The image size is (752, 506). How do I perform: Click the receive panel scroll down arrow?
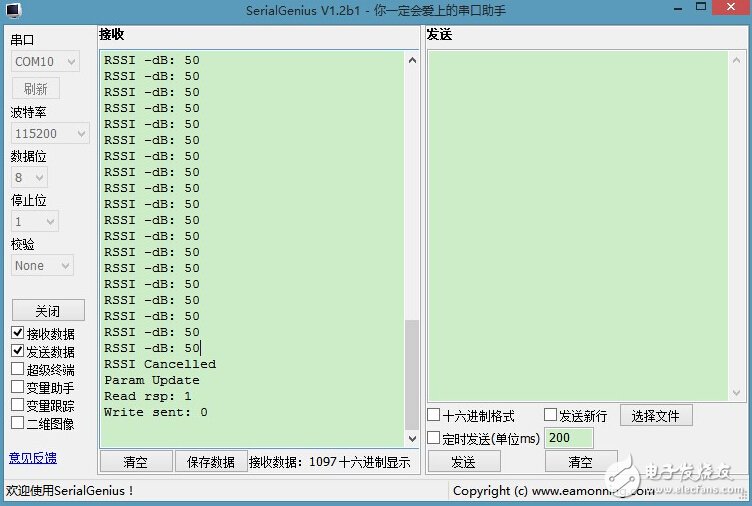point(412,438)
